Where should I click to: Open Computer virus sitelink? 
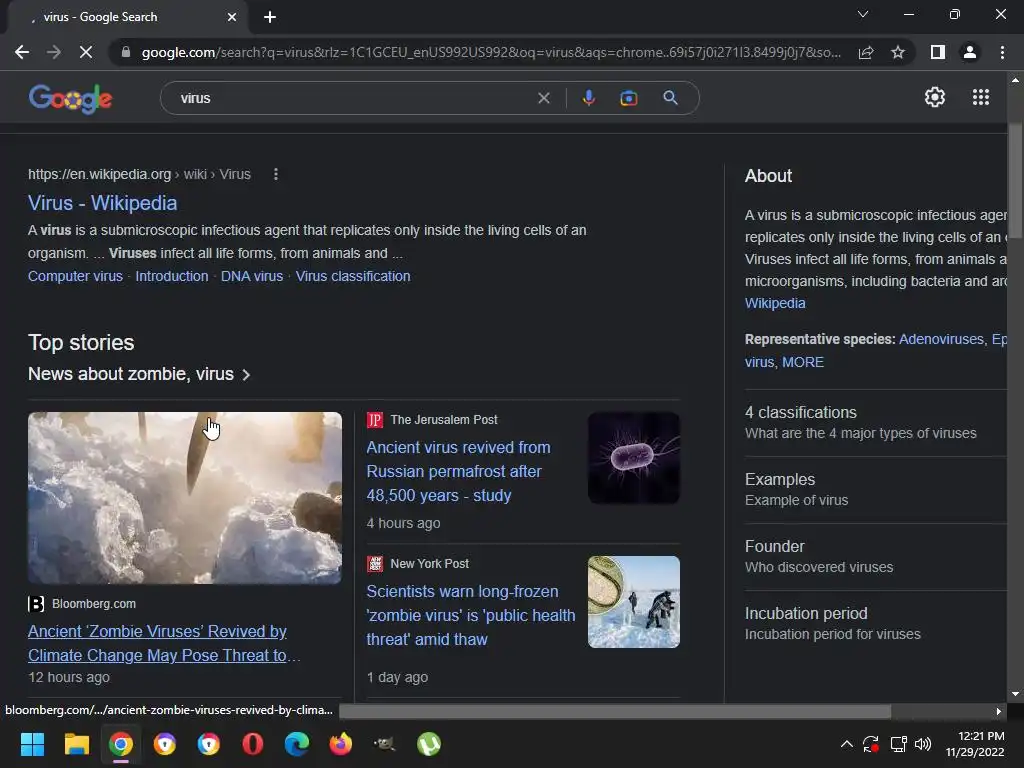point(75,276)
